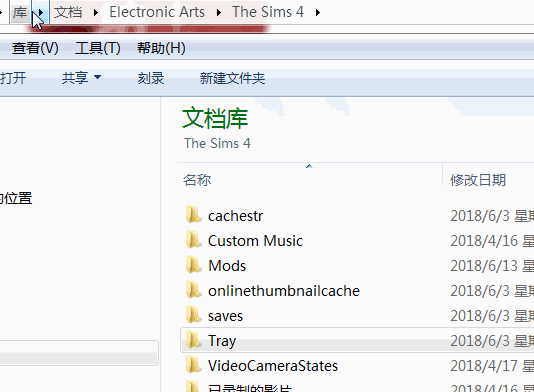Expand the arrow after The Sims 4
The width and height of the screenshot is (534, 392).
[317, 13]
